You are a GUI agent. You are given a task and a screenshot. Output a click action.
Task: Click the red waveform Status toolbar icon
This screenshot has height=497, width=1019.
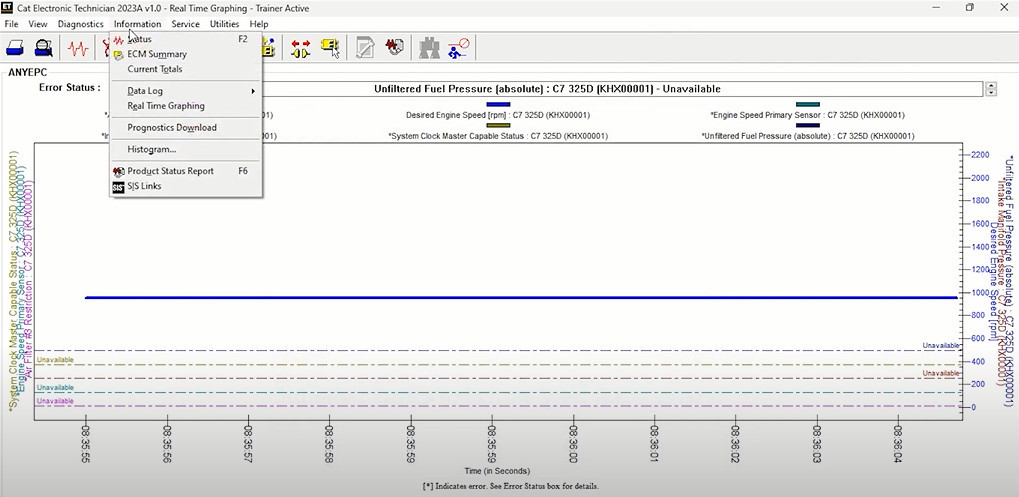point(78,47)
